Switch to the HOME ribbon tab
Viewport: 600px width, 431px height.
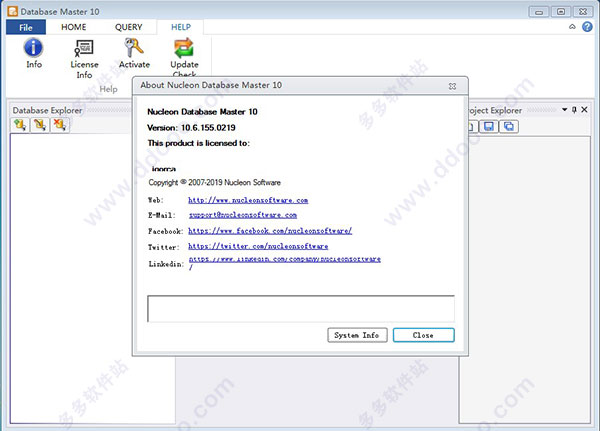pos(74,27)
